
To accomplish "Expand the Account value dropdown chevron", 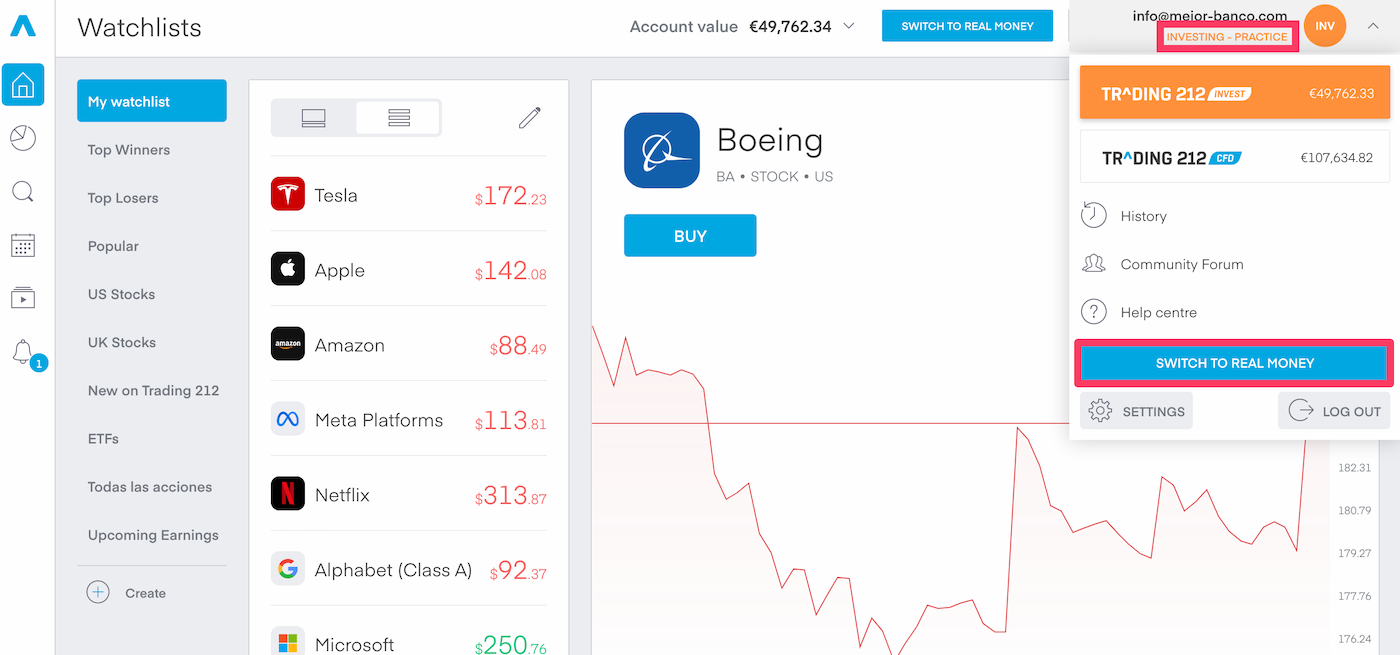I will tap(849, 26).
